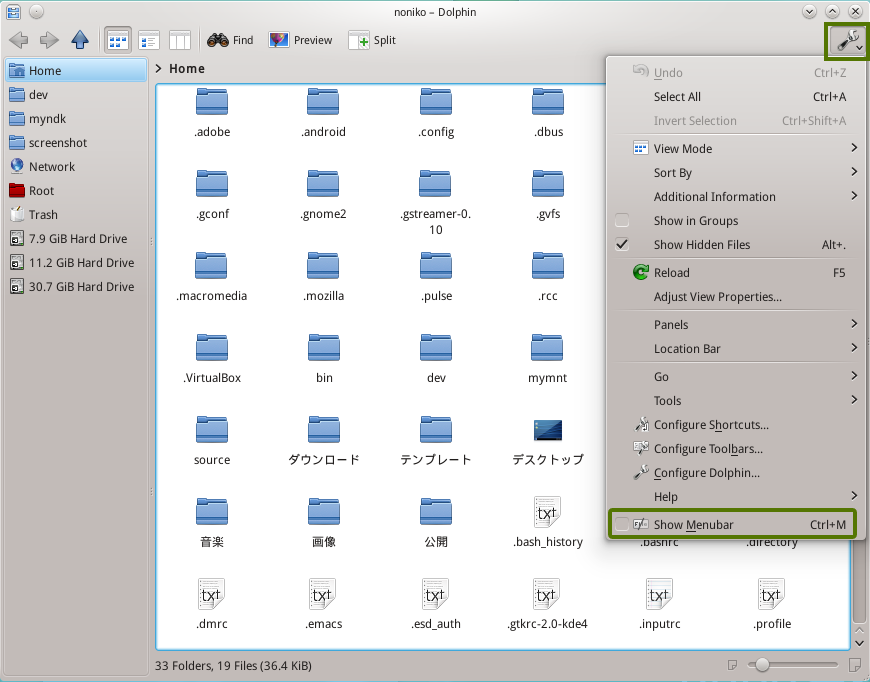Click the round on-all-desktops pin titlebar button

[37, 12]
